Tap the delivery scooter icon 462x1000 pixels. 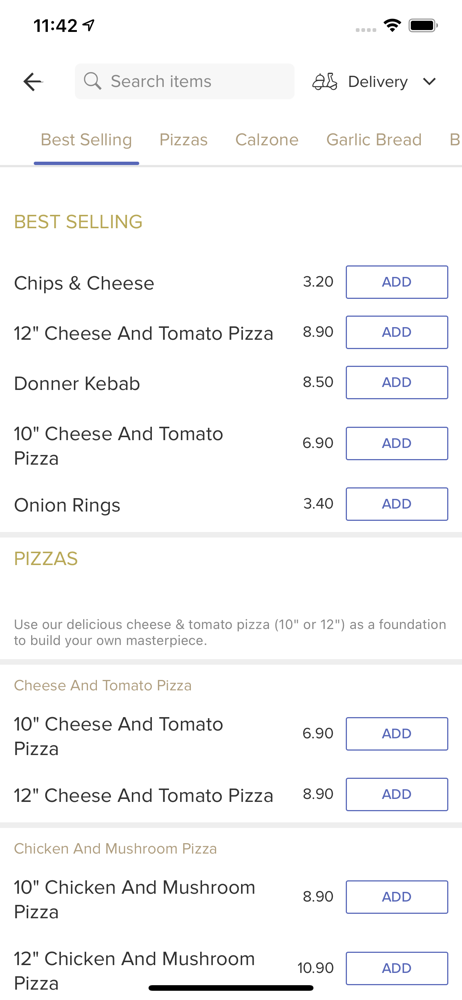325,82
